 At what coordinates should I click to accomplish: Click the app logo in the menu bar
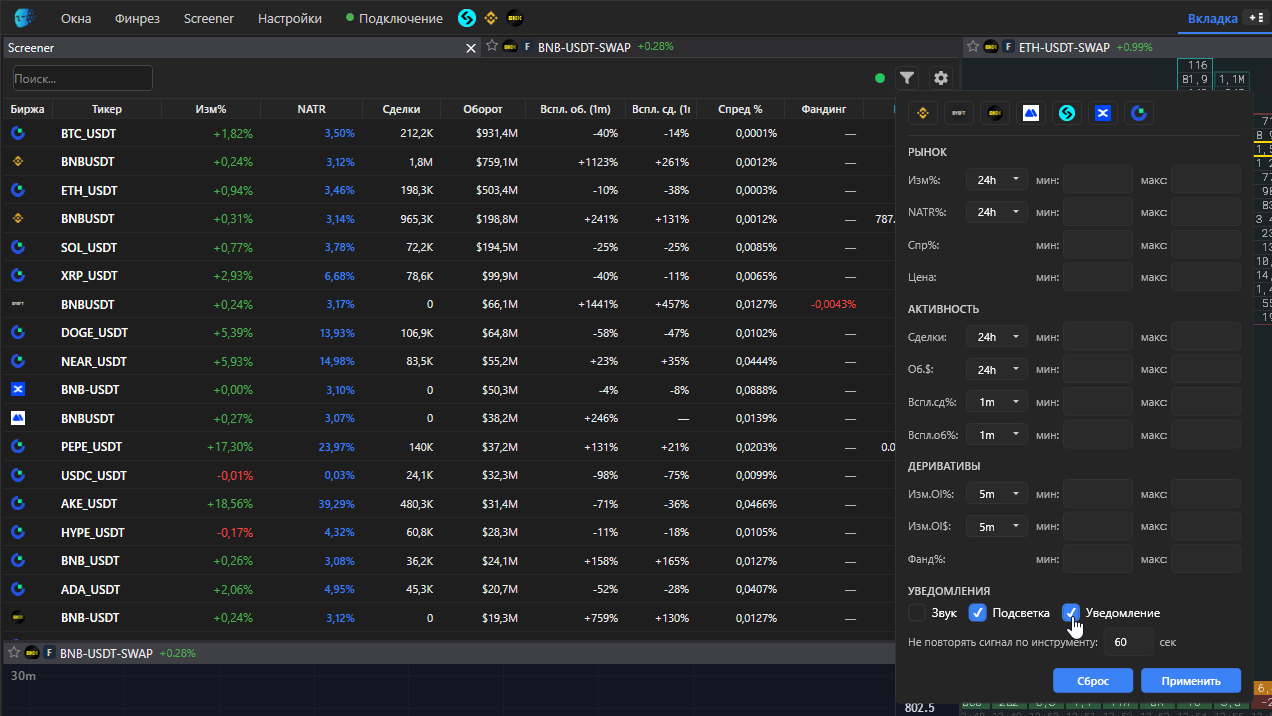tap(25, 18)
